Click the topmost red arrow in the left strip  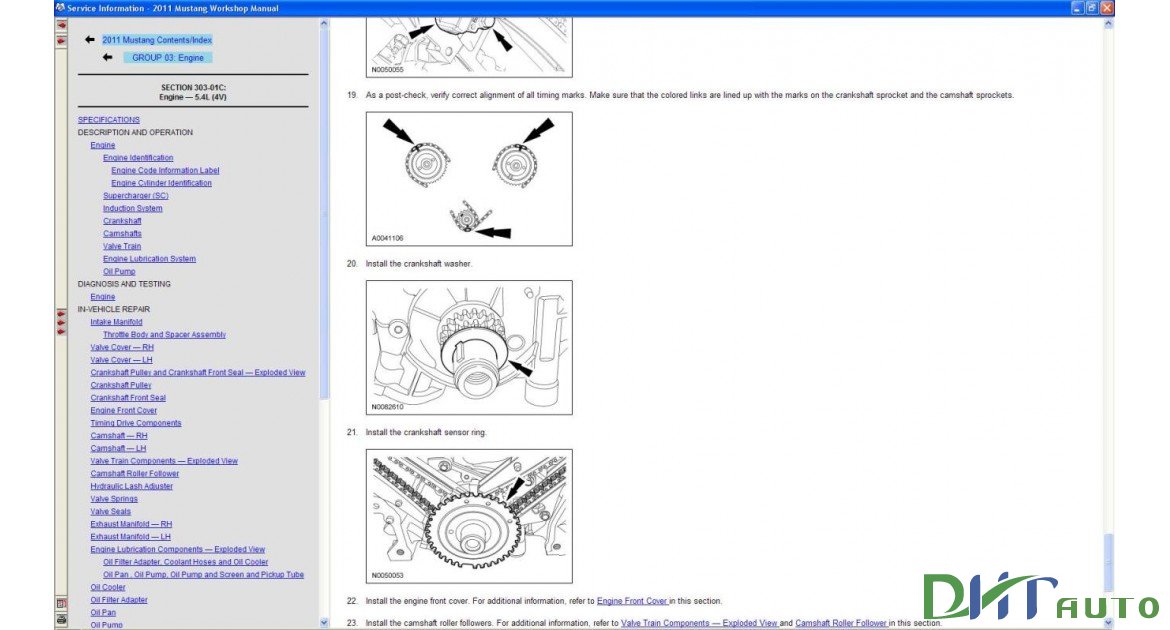point(61,25)
